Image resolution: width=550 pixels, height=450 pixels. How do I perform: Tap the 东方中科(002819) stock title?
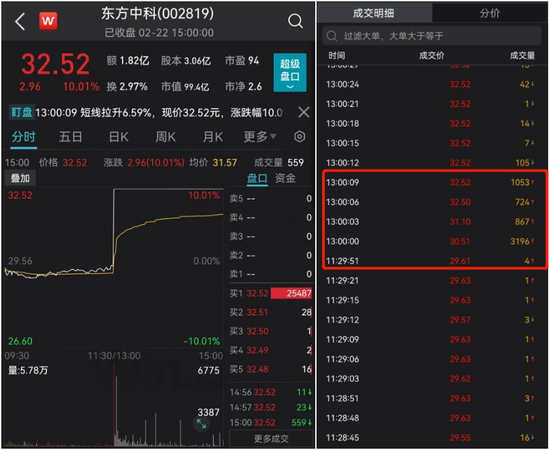click(157, 13)
